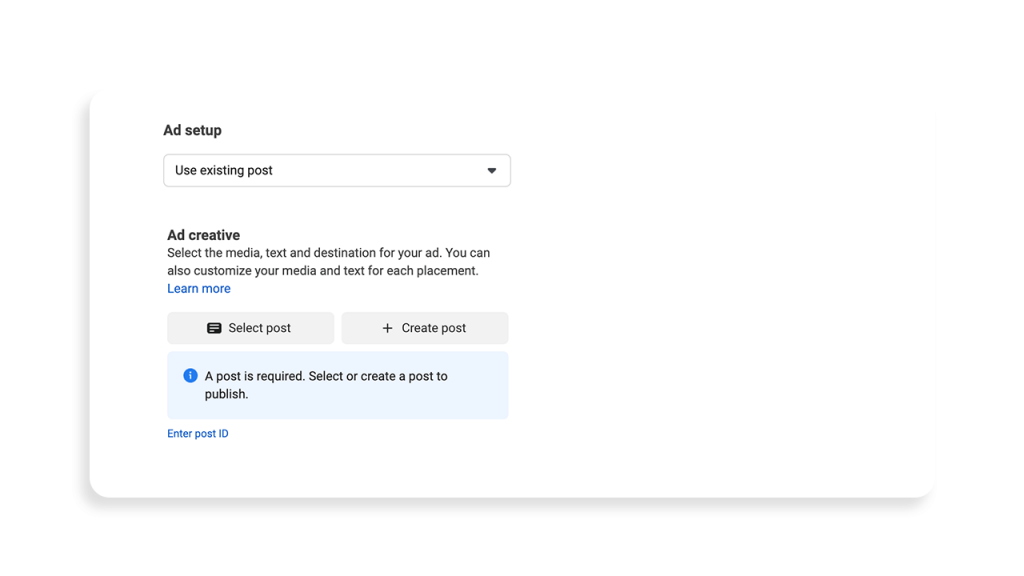Click the Ad setup heading
The width and height of the screenshot is (1024, 576).
(192, 131)
